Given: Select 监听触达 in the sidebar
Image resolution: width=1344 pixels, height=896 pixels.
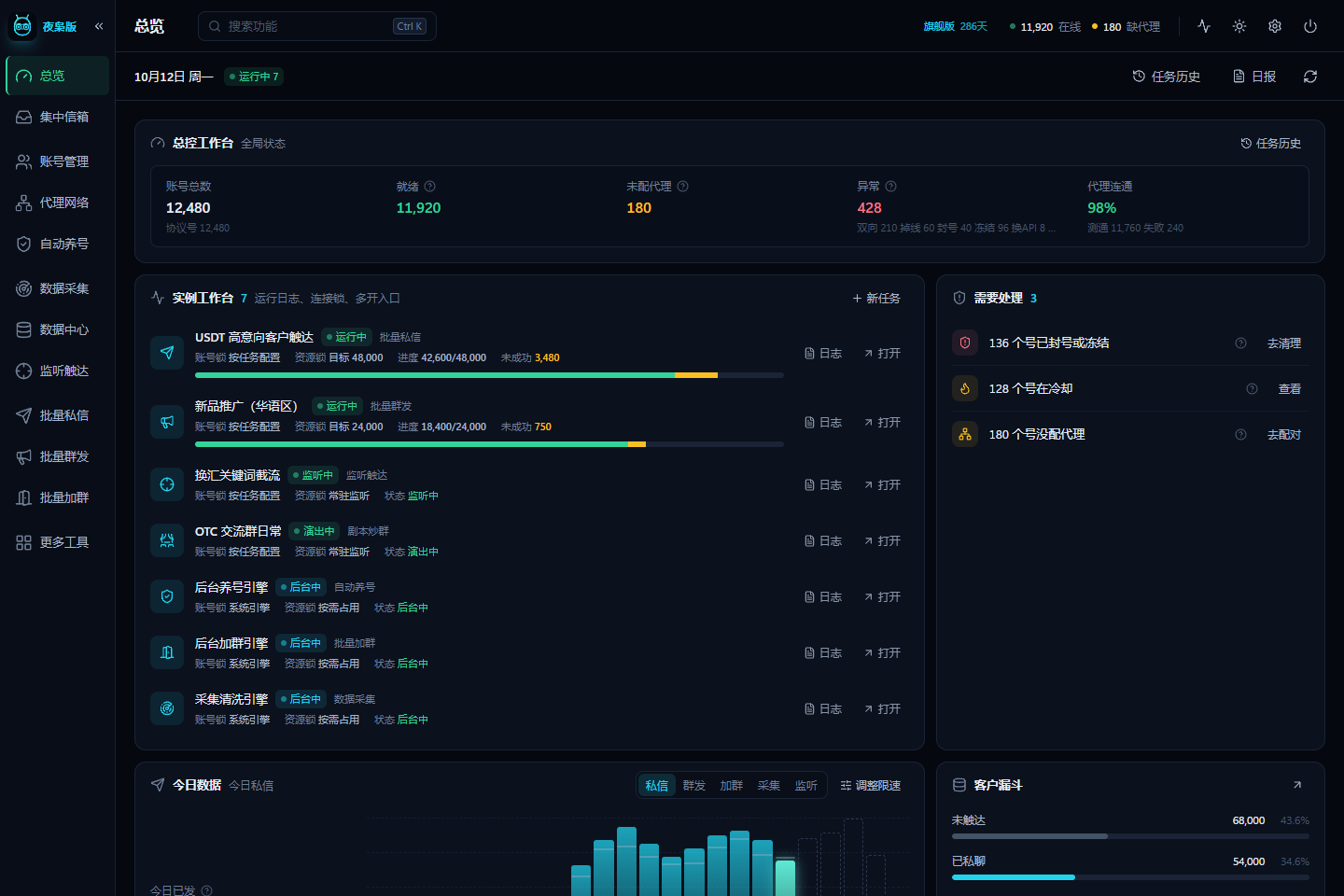Looking at the screenshot, I should [x=57, y=371].
